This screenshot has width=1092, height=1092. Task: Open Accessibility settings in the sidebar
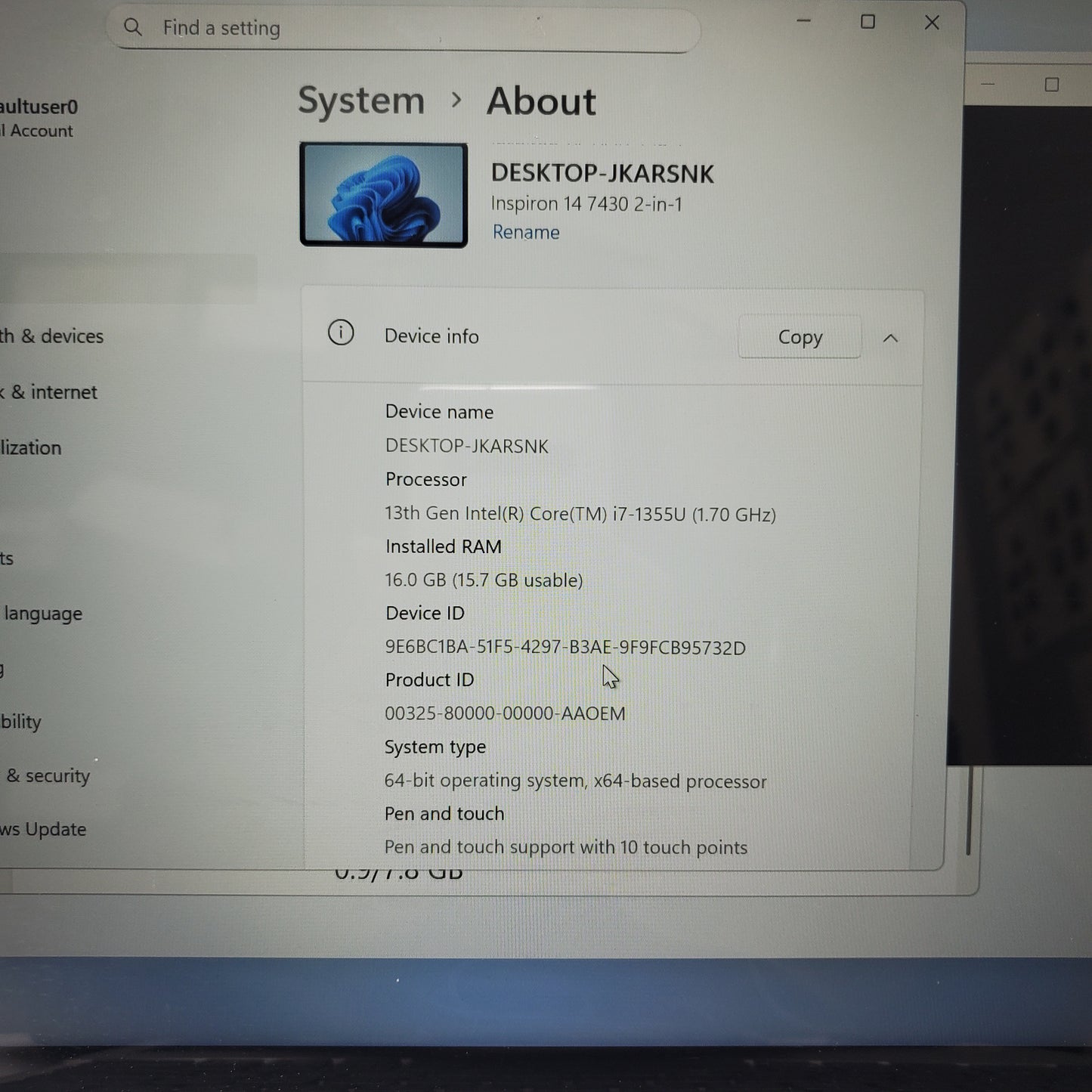click(20, 722)
